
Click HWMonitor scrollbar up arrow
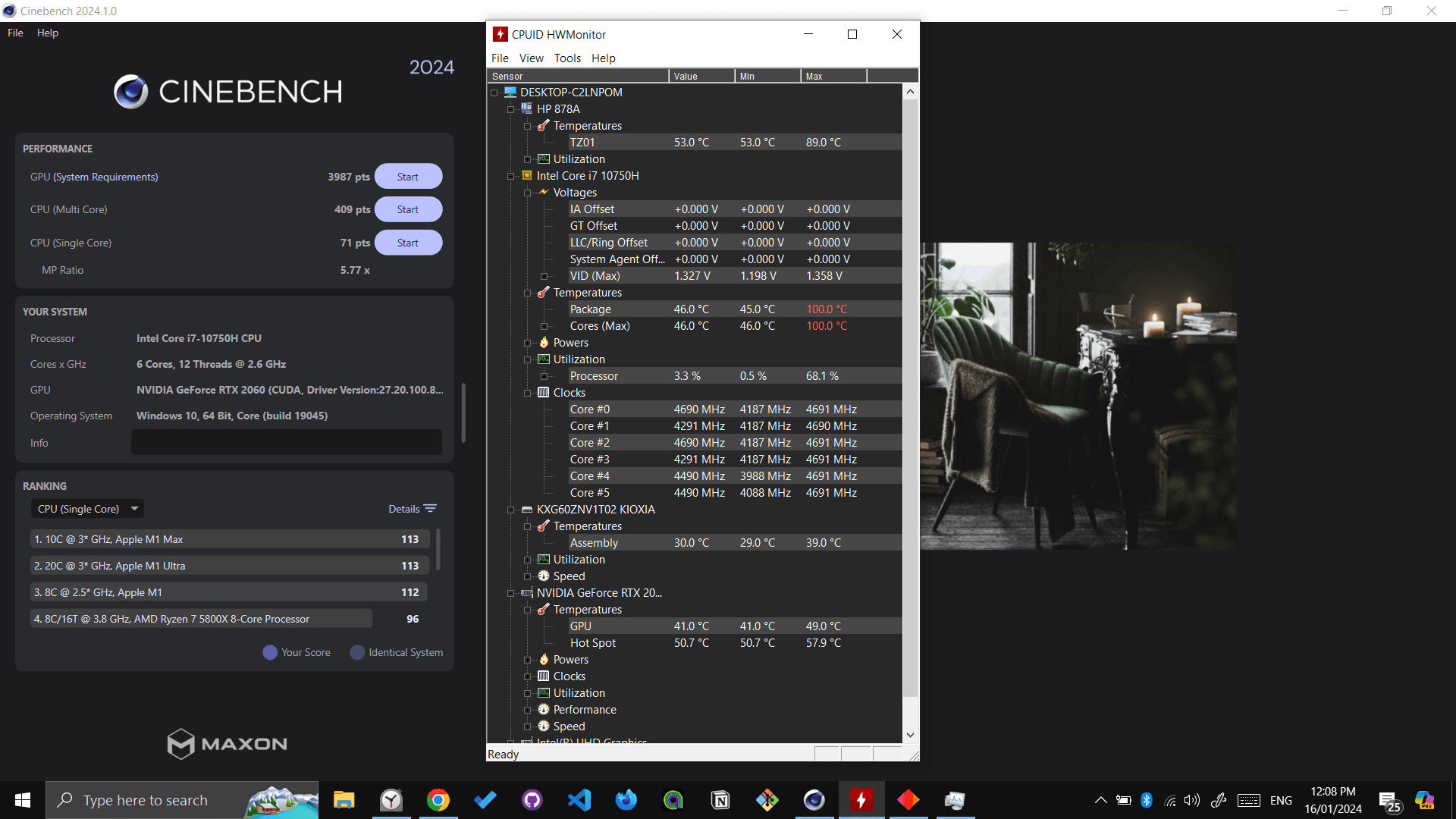click(x=910, y=92)
